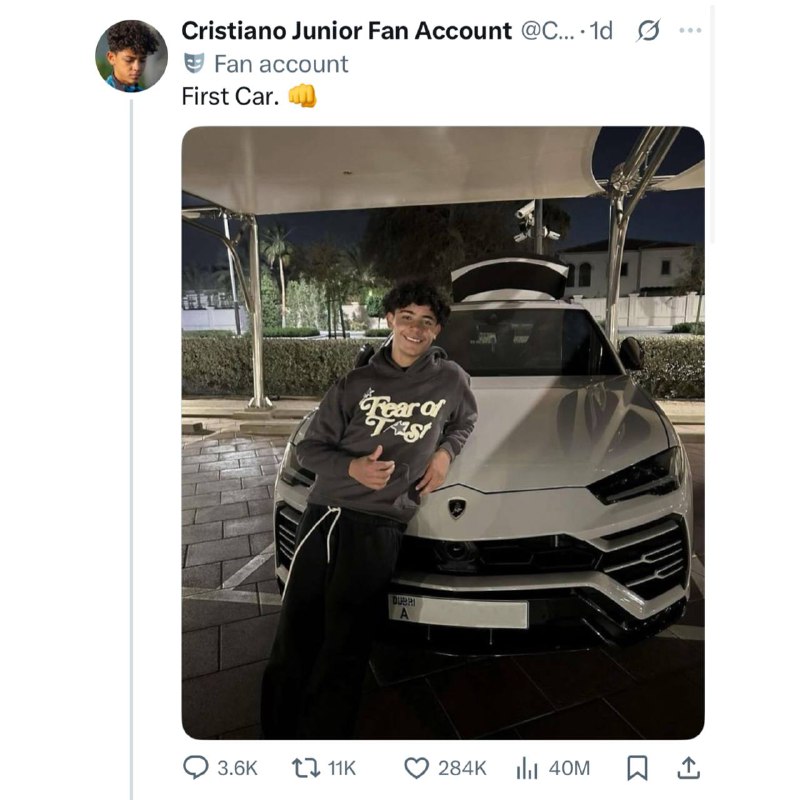Click the mask icon beside Fan account
The width and height of the screenshot is (800, 800).
pos(194,63)
